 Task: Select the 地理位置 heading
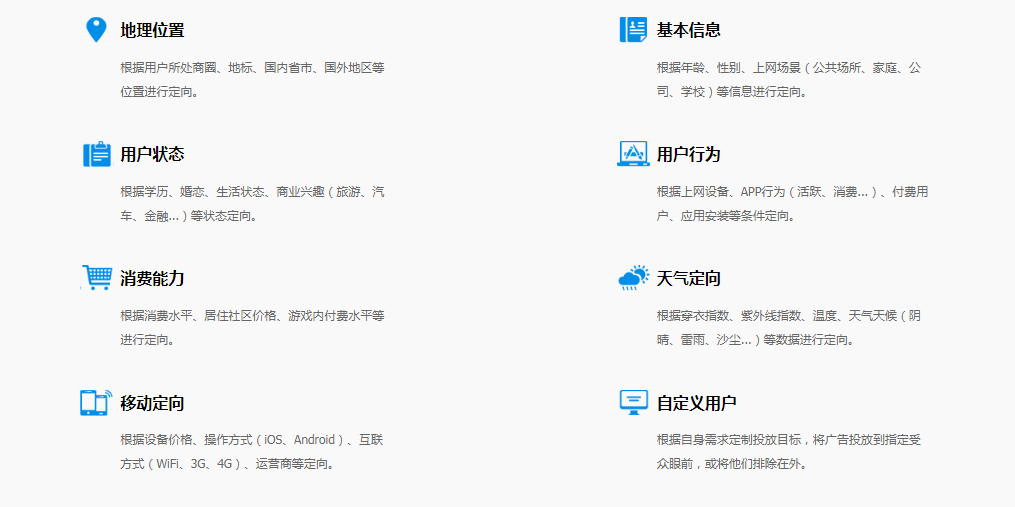pos(152,30)
